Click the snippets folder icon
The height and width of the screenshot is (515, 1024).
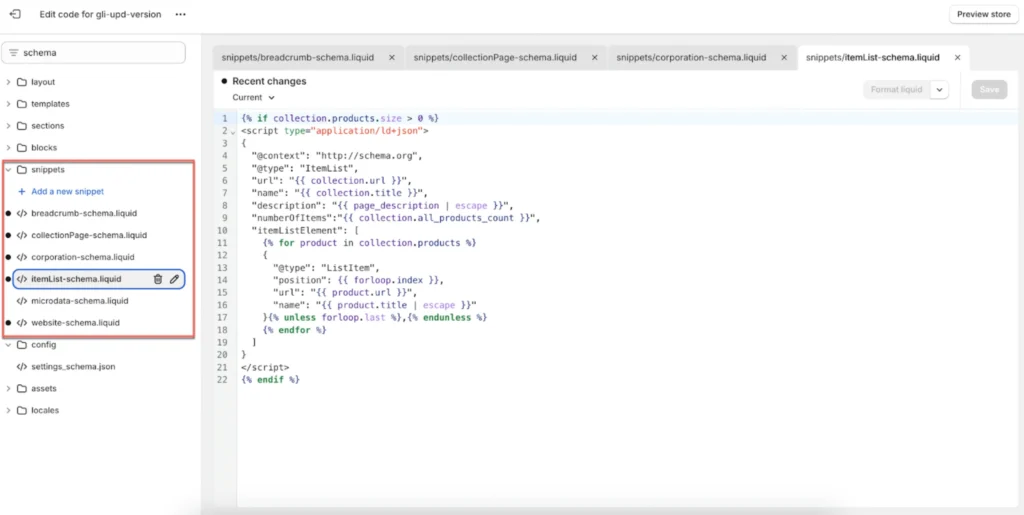(x=22, y=170)
